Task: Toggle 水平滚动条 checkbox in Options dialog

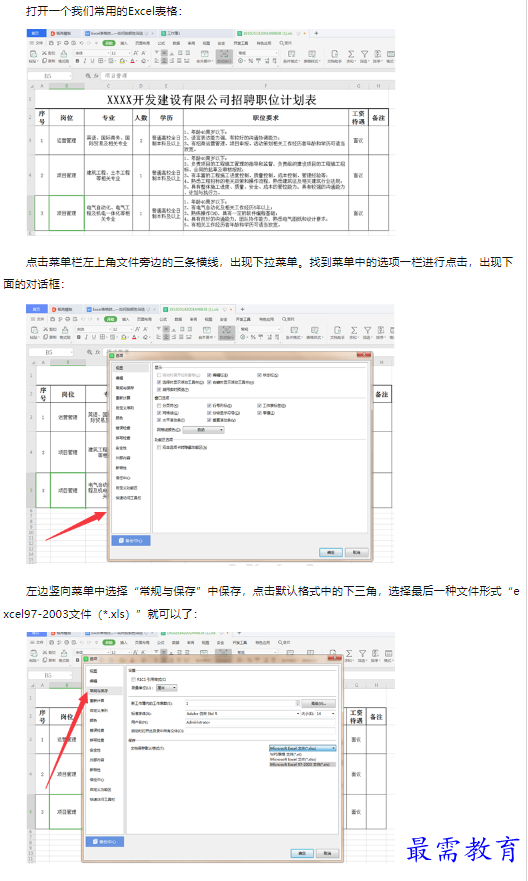Action: point(159,420)
